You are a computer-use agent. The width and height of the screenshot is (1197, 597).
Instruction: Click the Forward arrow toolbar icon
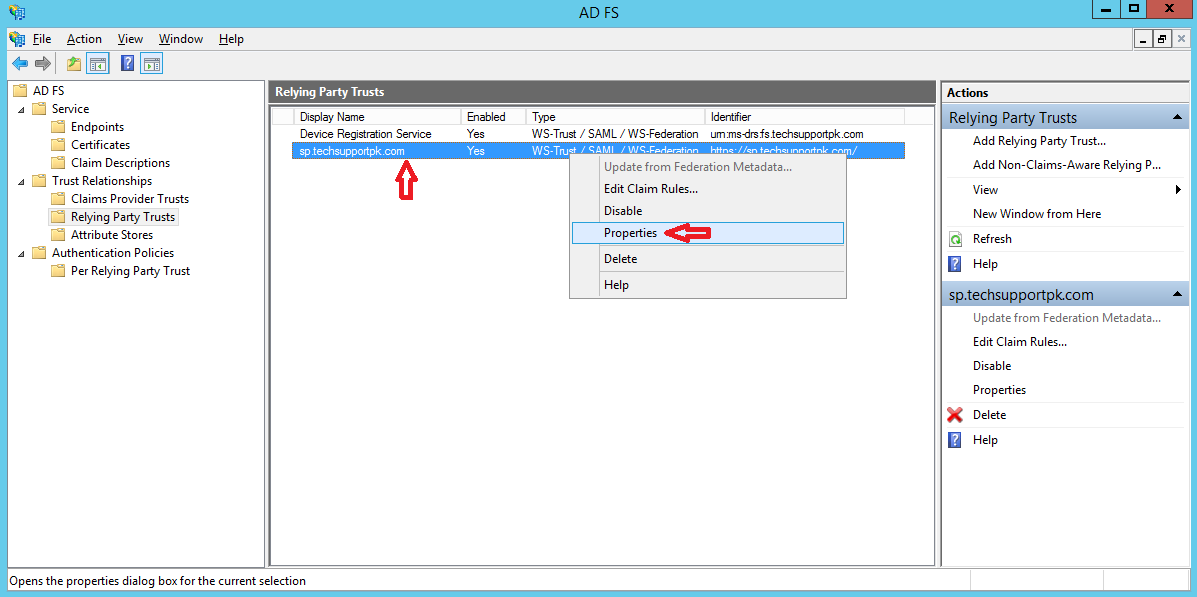click(x=43, y=63)
